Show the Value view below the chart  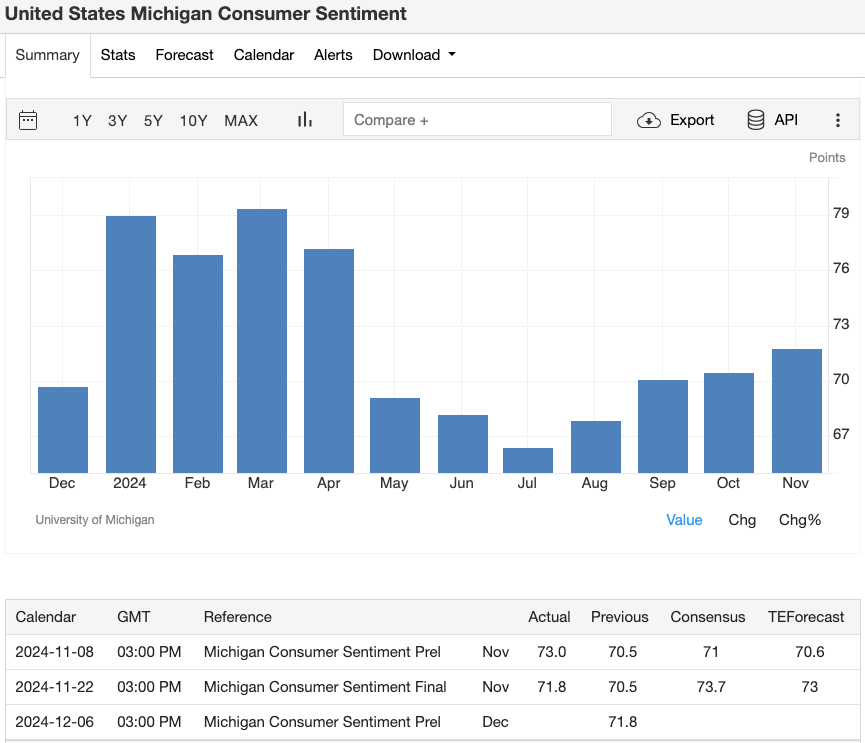tap(684, 520)
